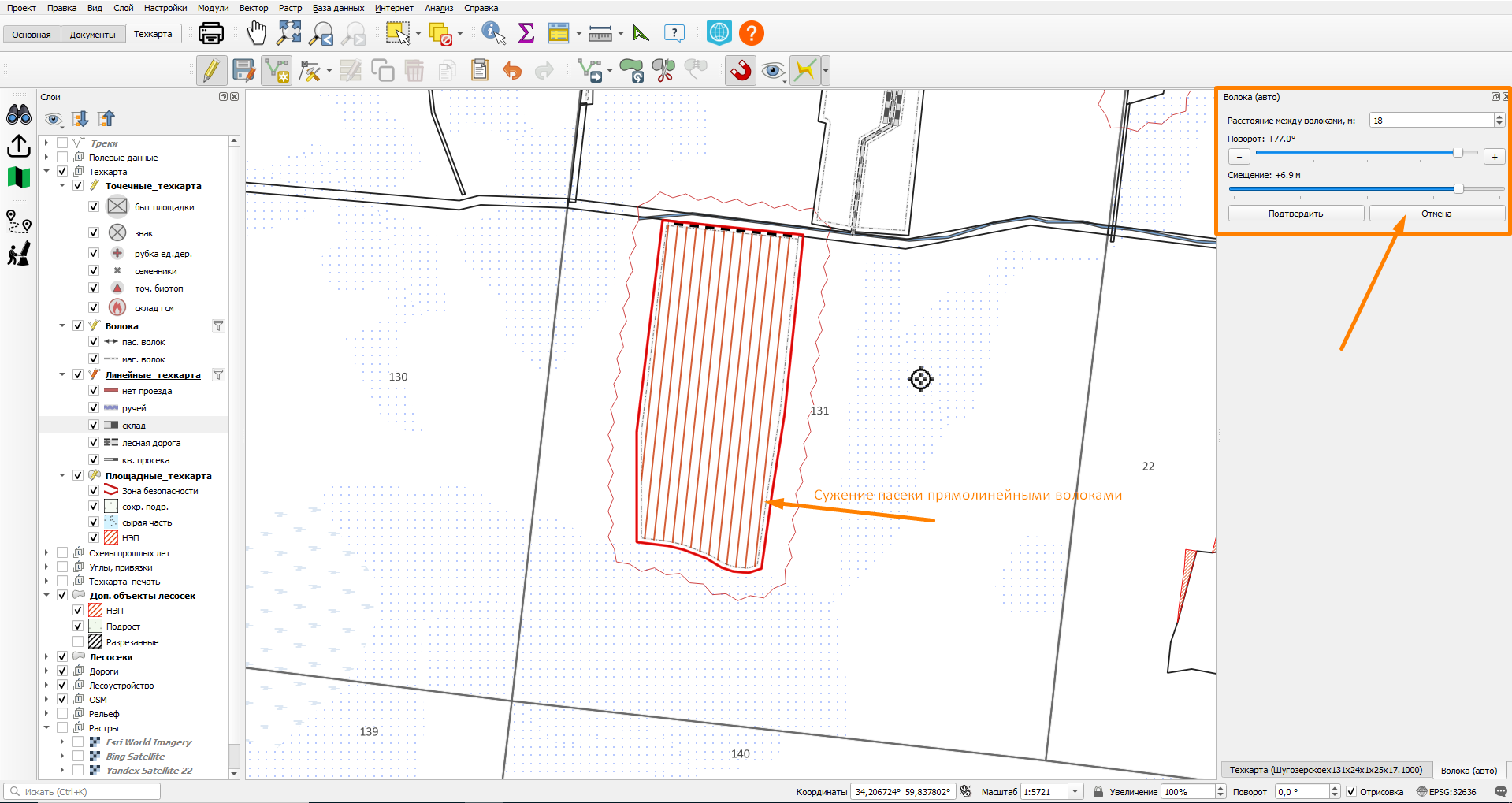Expand the Лесосеки layer group
1512x803 pixels.
[x=46, y=657]
